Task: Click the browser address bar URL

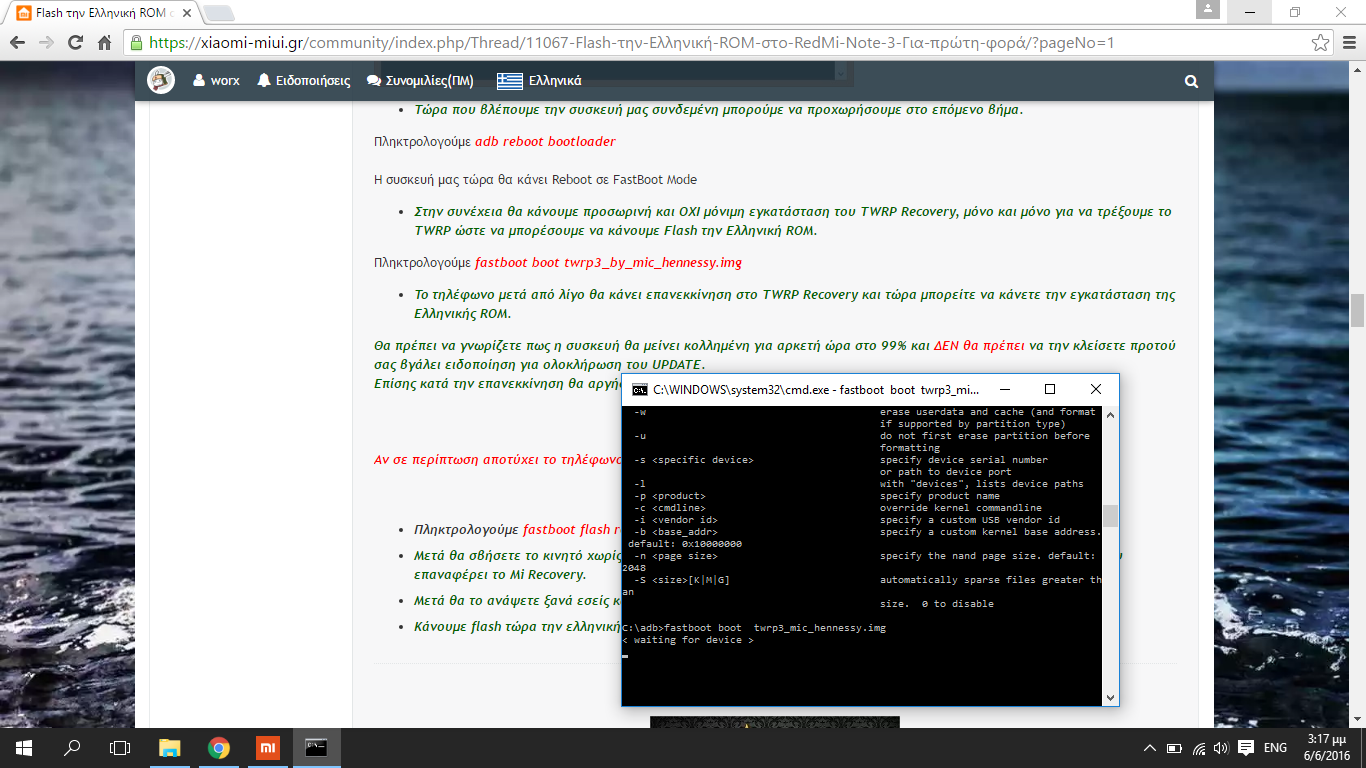Action: point(630,43)
